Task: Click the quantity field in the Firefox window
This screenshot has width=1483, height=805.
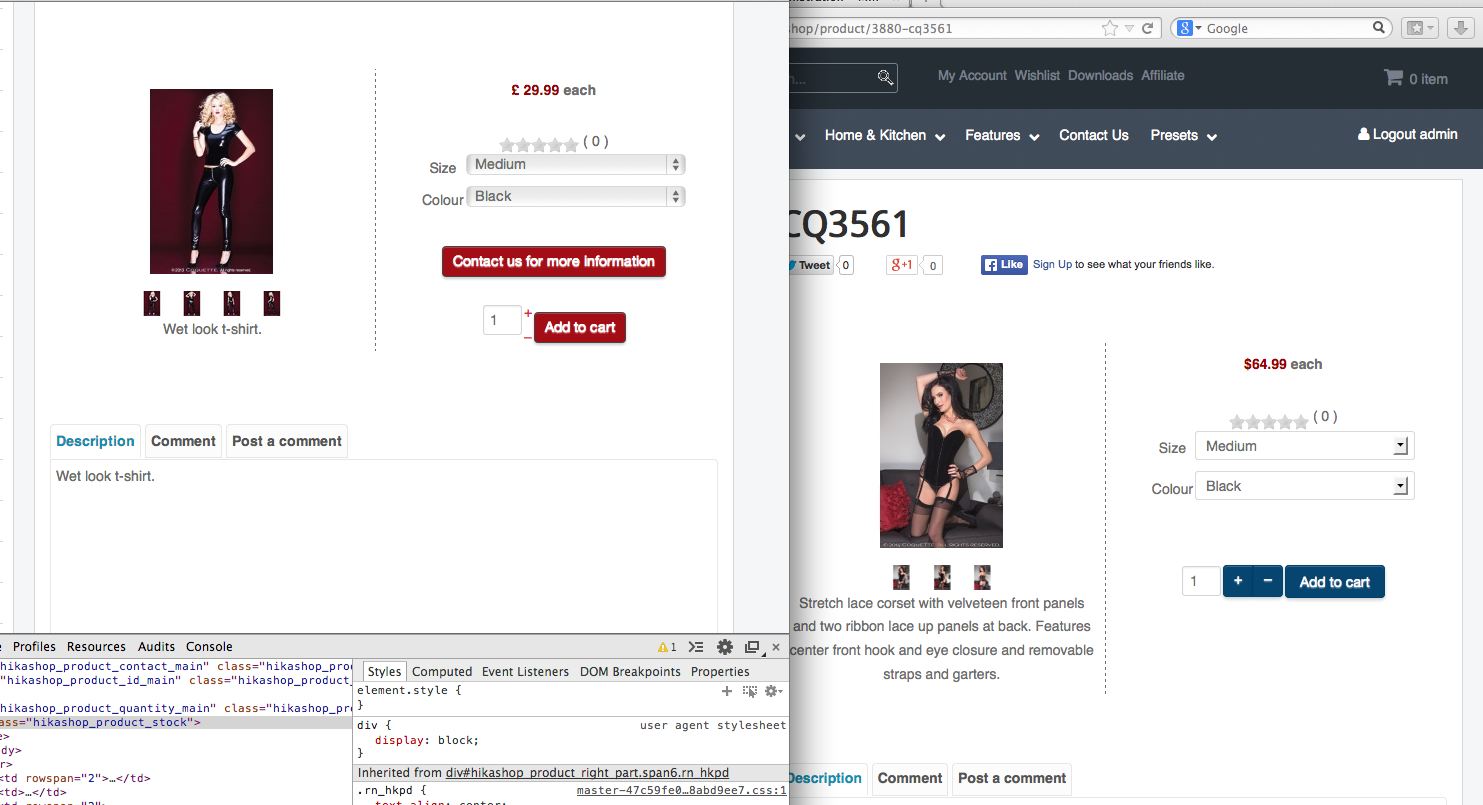Action: pyautogui.click(x=1201, y=581)
